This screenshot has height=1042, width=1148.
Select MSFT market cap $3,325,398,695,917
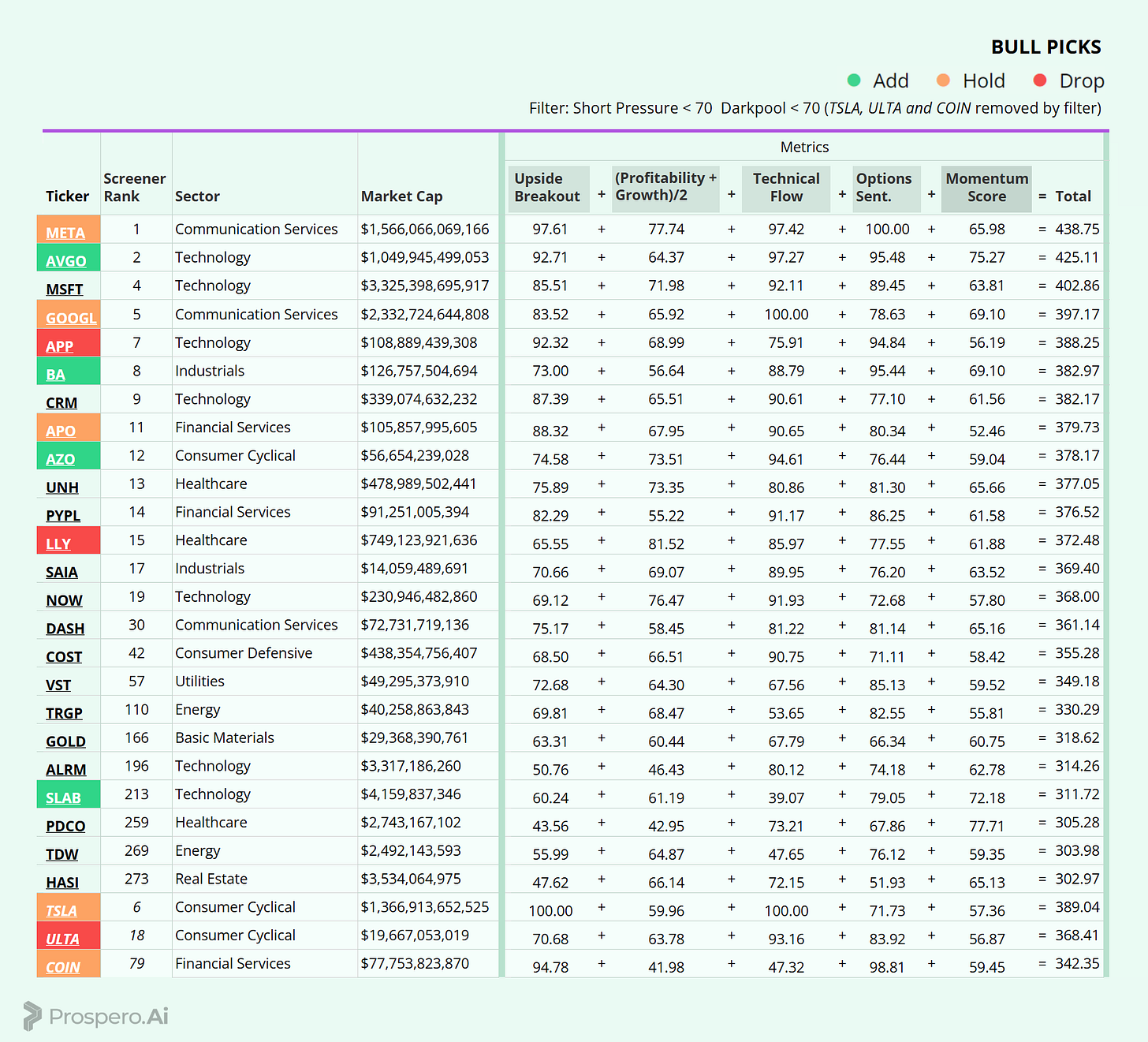(425, 286)
